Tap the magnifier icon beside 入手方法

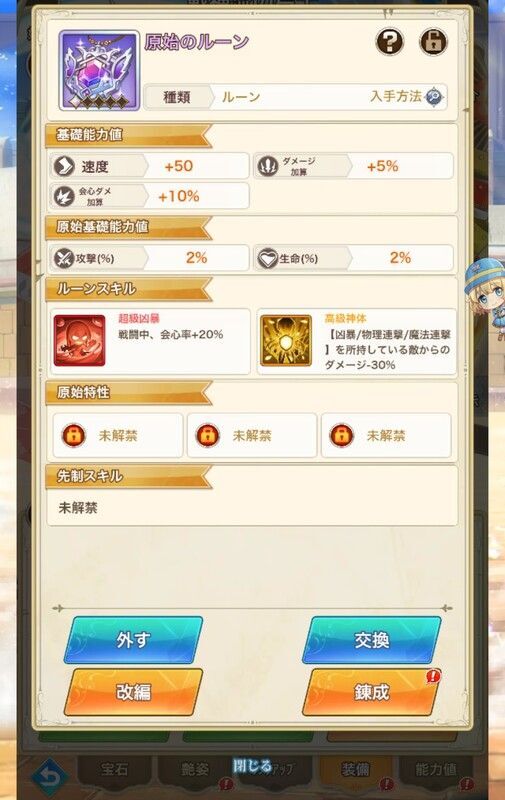pyautogui.click(x=434, y=96)
